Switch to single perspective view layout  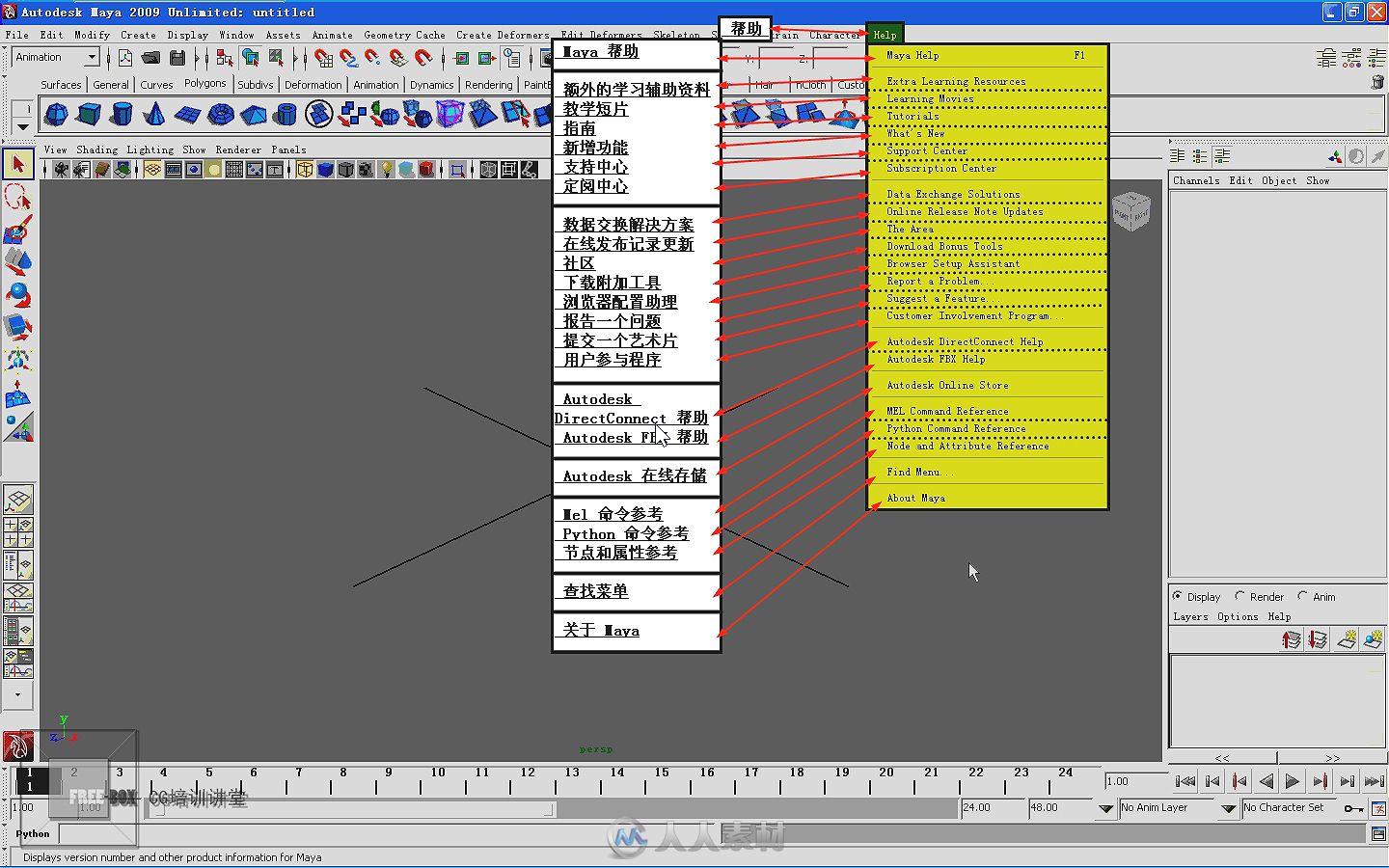pyautogui.click(x=18, y=500)
